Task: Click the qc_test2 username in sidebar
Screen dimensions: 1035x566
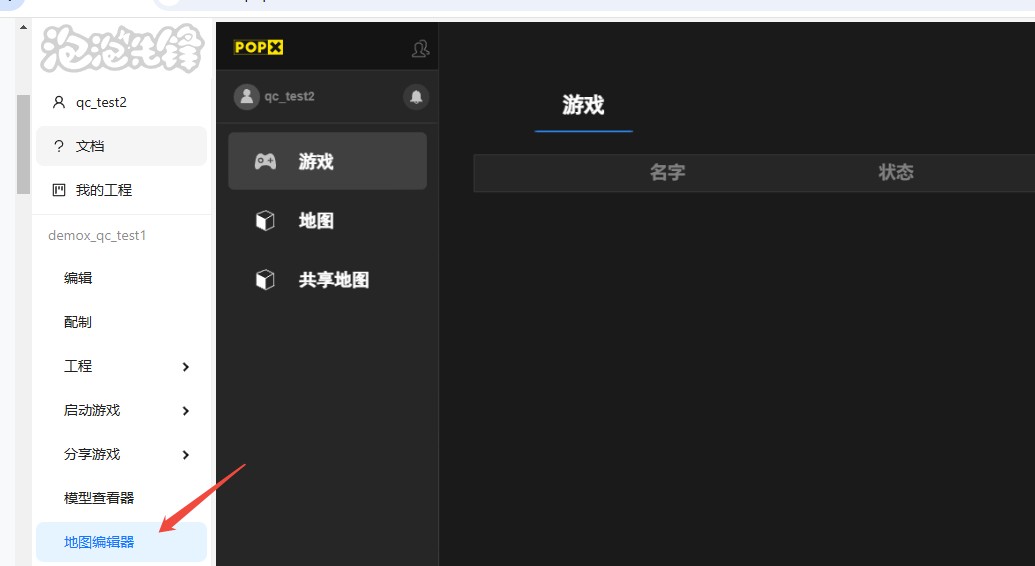Action: [x=101, y=102]
